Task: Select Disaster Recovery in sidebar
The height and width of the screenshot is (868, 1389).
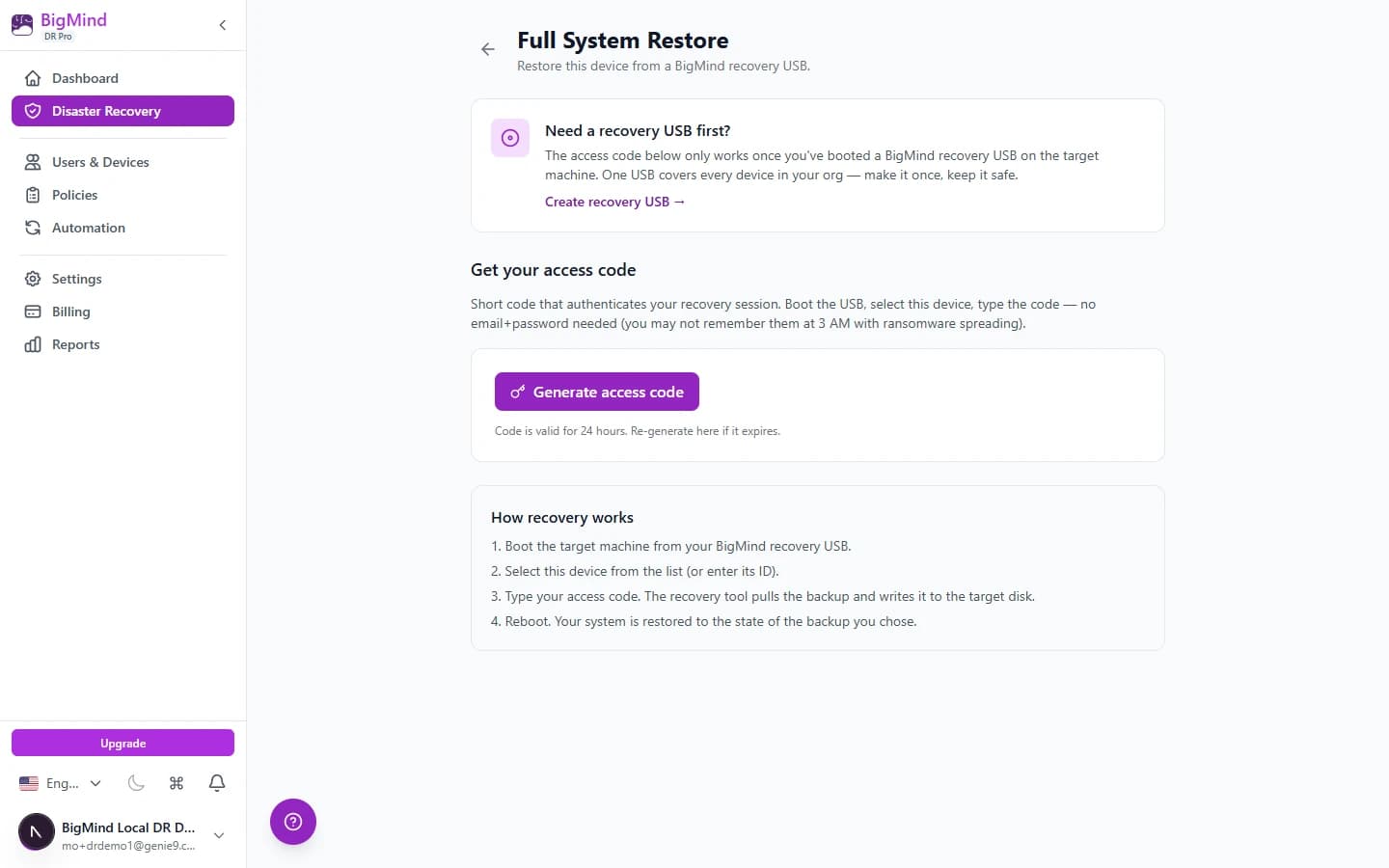Action: point(123,111)
